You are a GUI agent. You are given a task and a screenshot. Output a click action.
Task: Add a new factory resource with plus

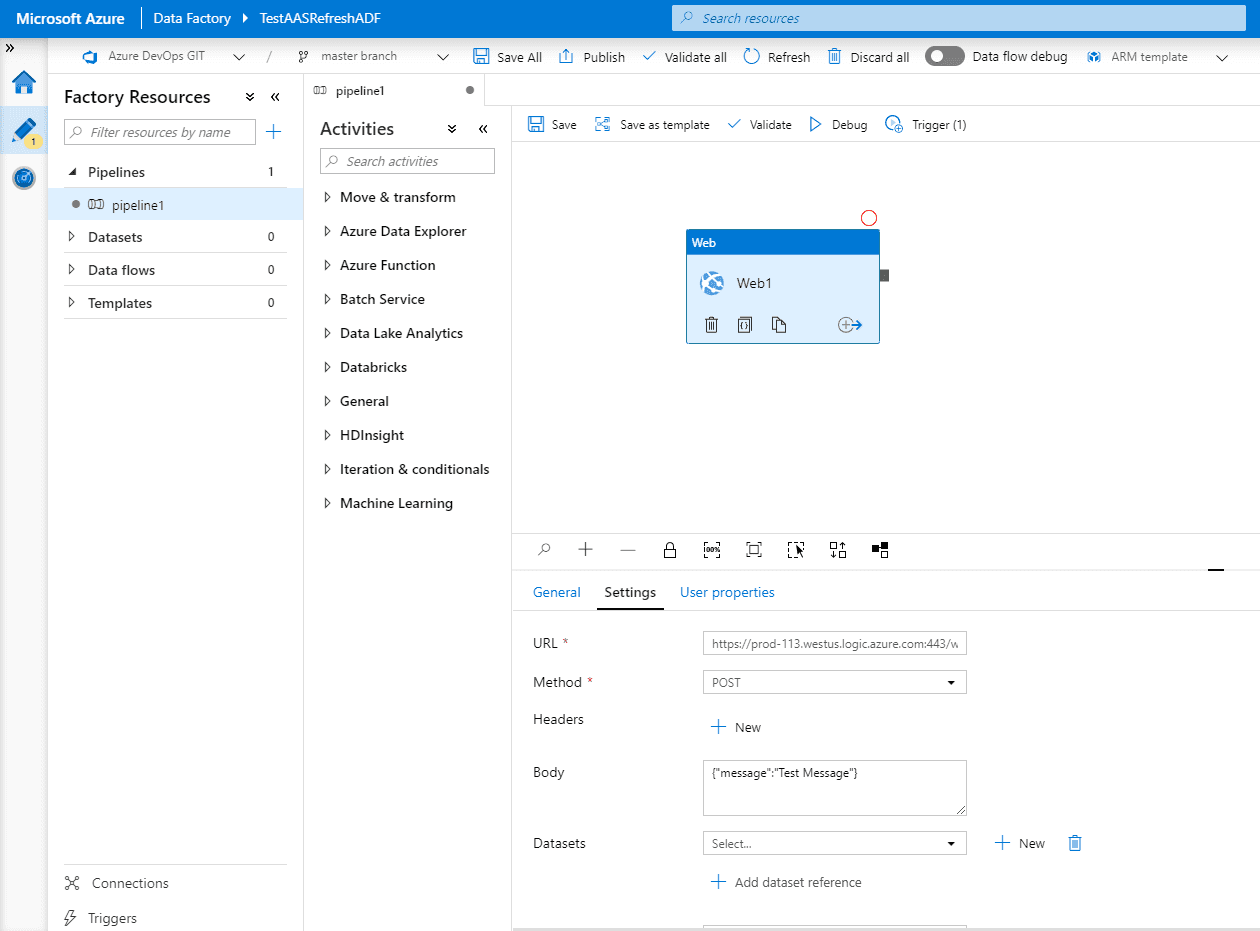tap(273, 132)
